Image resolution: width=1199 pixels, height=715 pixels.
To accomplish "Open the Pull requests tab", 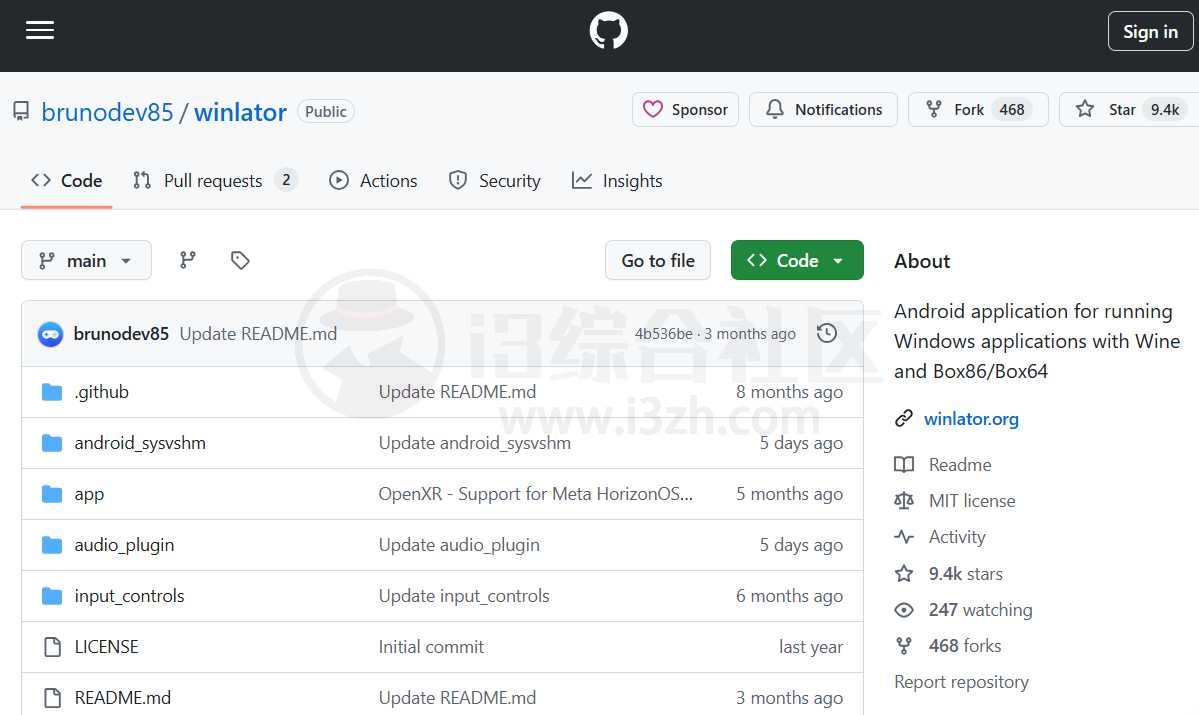I will pyautogui.click(x=215, y=180).
